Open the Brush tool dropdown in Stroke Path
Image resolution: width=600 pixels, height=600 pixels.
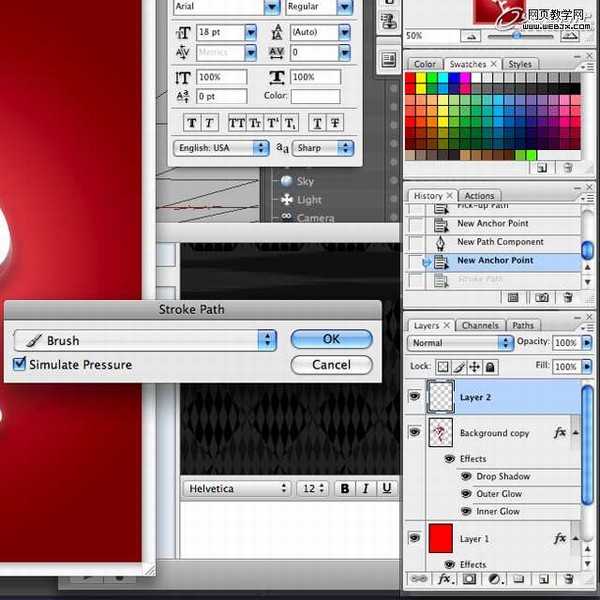point(266,340)
